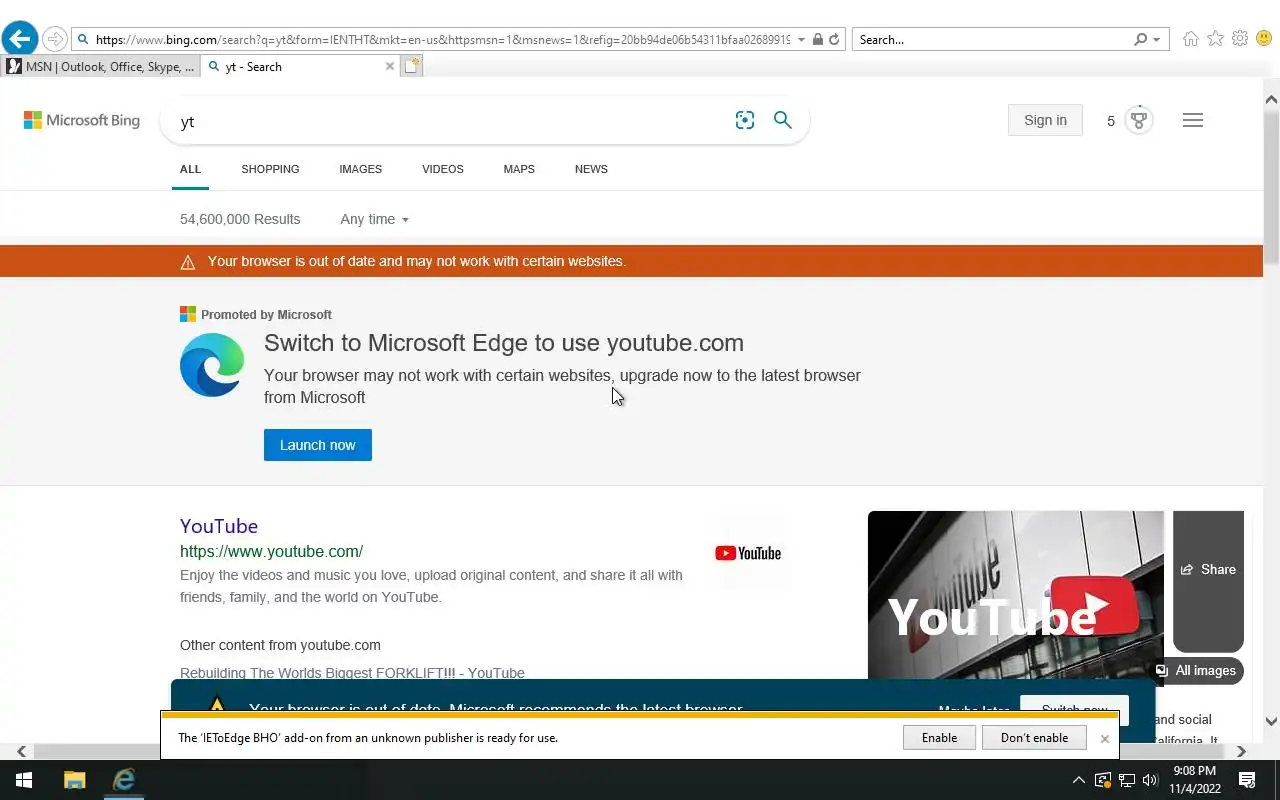Click Internet Explorer taskbar icon
Image resolution: width=1280 pixels, height=800 pixels.
pyautogui.click(x=124, y=780)
